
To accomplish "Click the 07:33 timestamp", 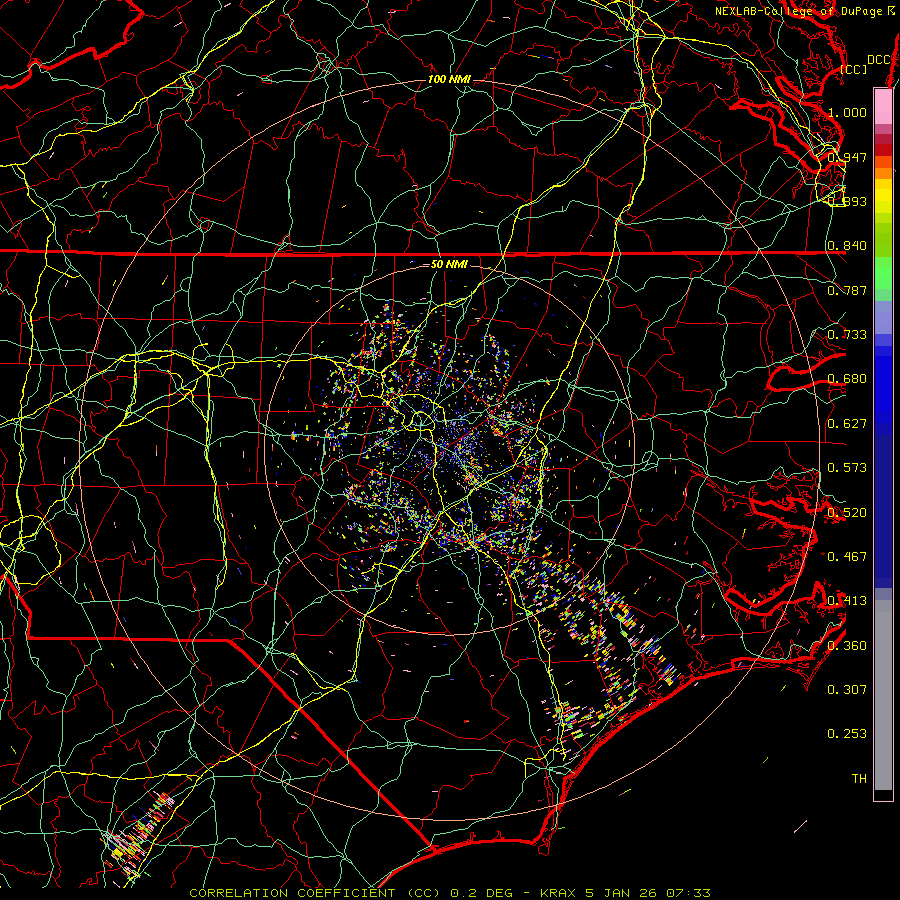I will pyautogui.click(x=688, y=893).
